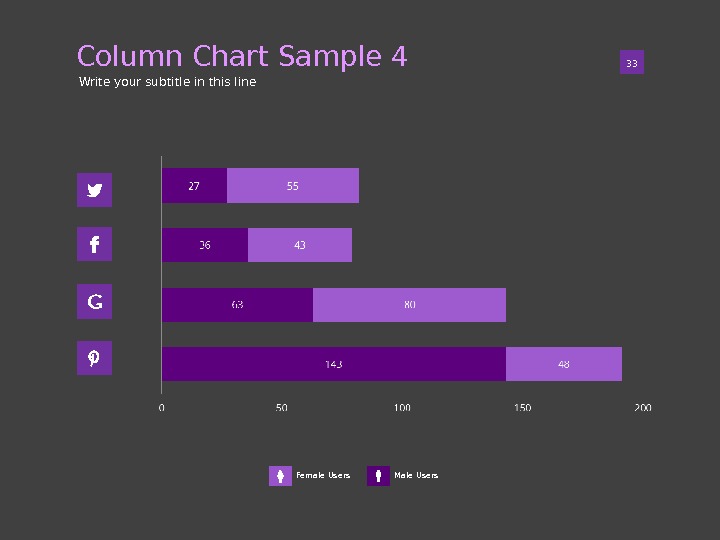Image resolution: width=720 pixels, height=540 pixels.
Task: Click the Twitter dark bar labeled 27
Action: click(x=194, y=186)
